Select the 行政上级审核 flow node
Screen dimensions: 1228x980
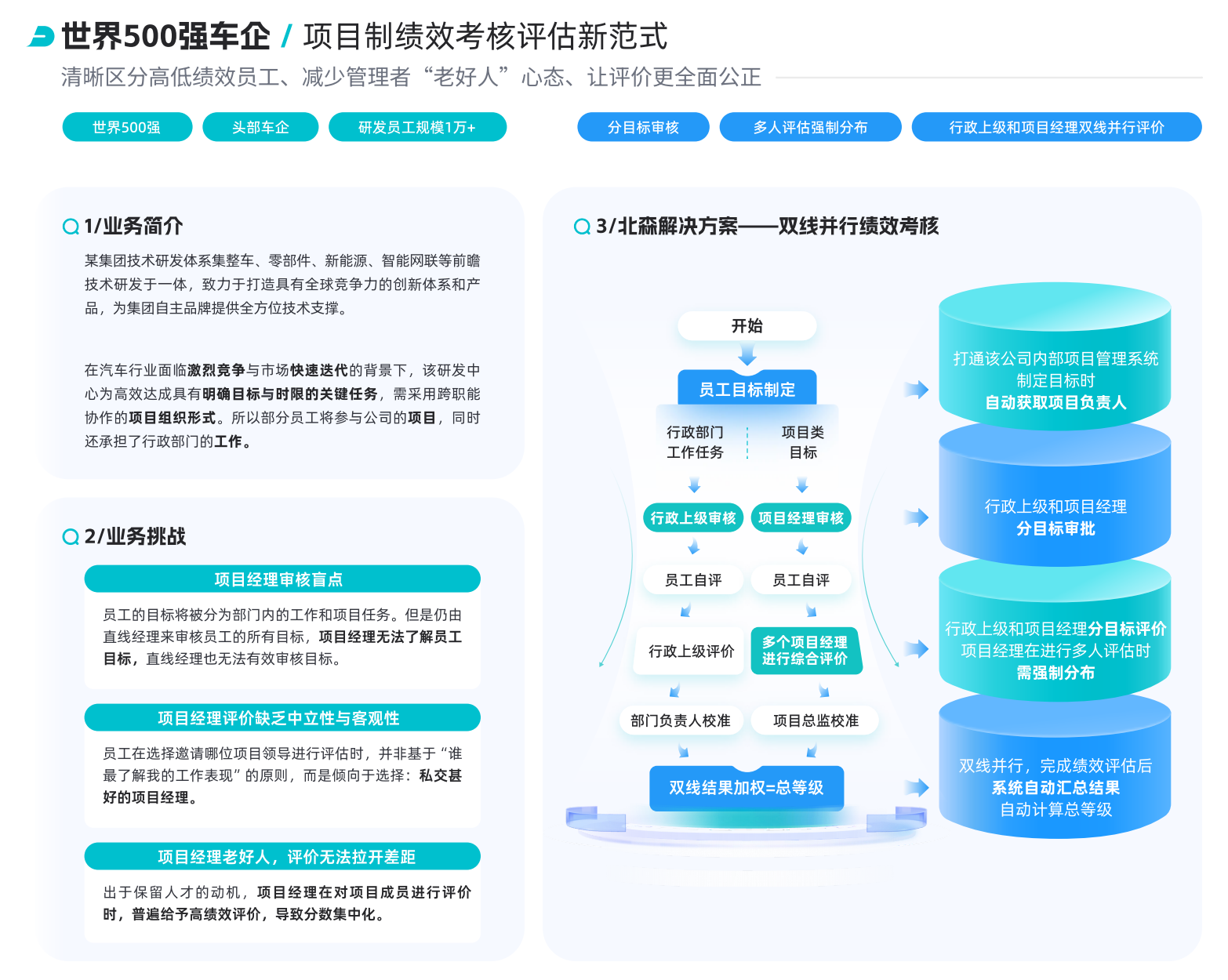692,518
